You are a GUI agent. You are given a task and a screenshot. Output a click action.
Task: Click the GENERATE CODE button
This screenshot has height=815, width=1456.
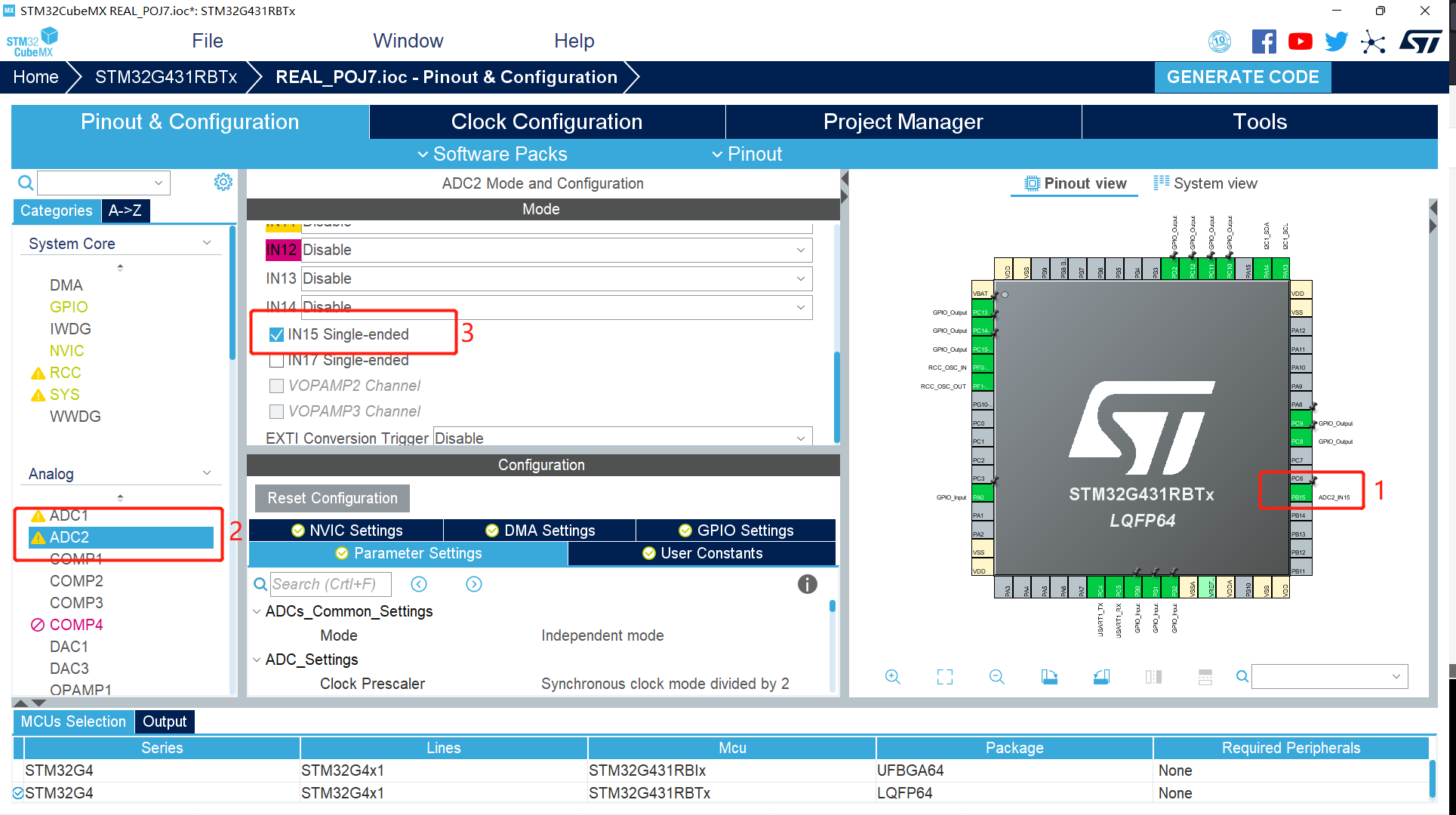click(1242, 77)
